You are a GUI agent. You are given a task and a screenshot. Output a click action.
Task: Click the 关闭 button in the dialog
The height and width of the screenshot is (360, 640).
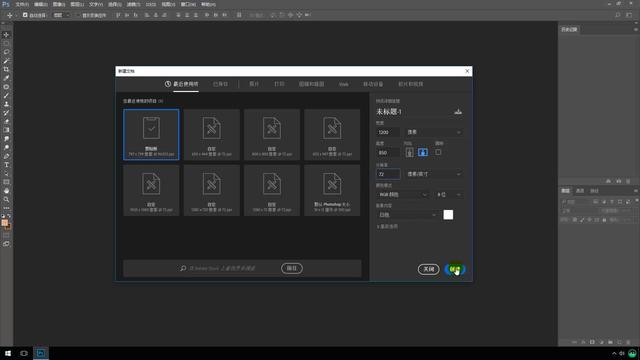[x=429, y=269]
